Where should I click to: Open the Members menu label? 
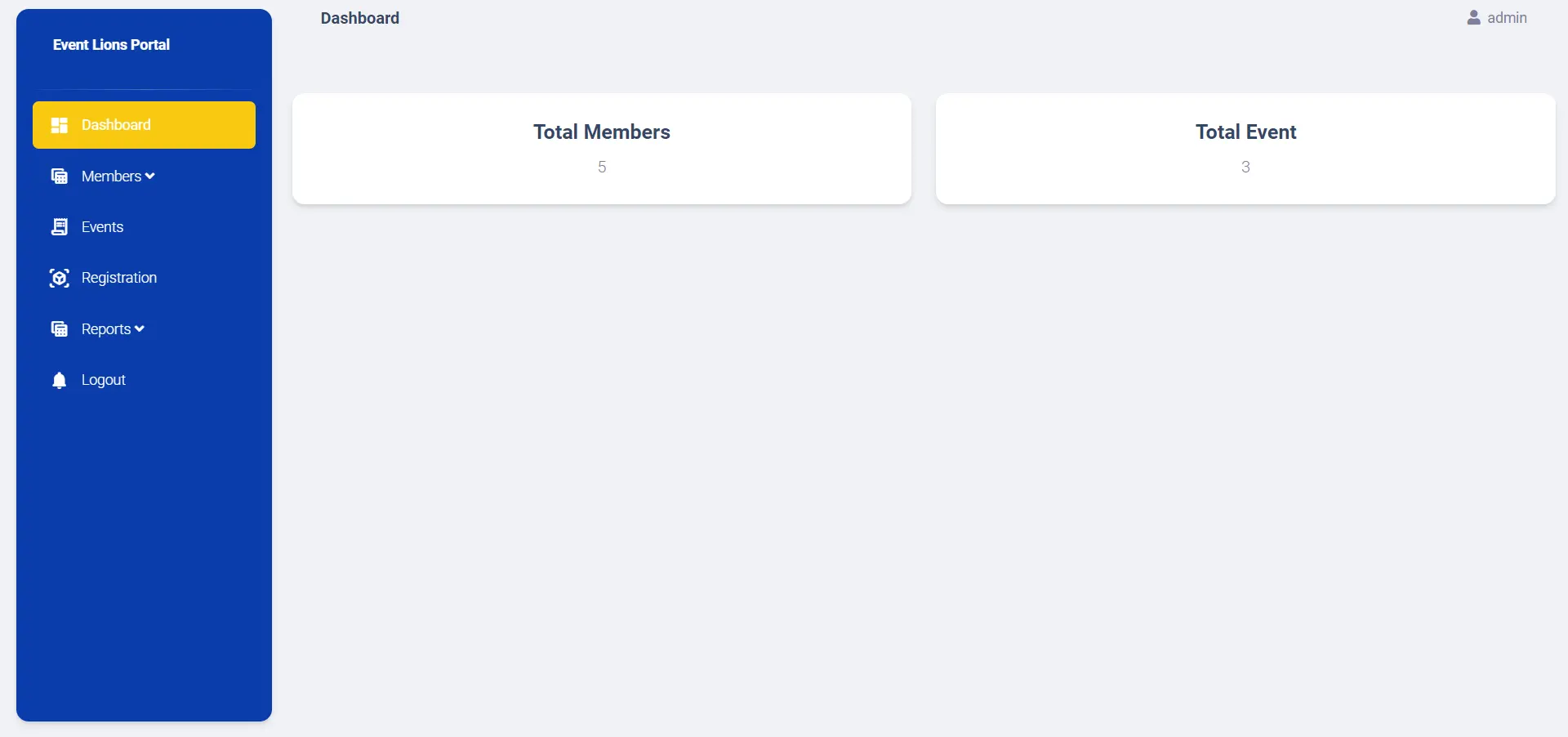(111, 176)
